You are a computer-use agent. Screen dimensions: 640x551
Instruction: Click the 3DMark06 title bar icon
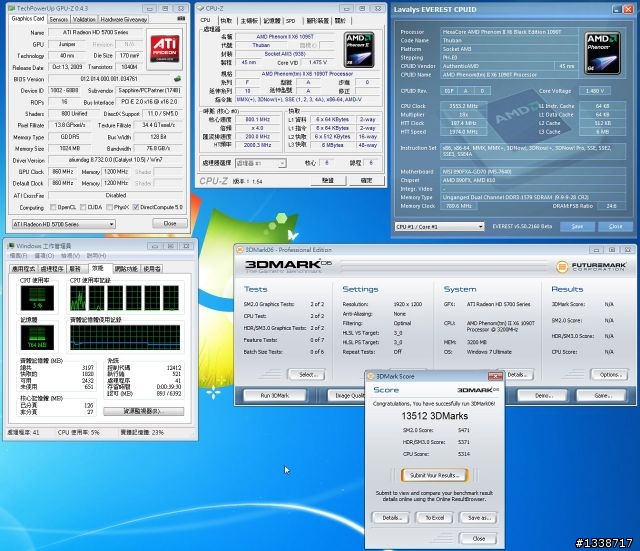coord(240,250)
